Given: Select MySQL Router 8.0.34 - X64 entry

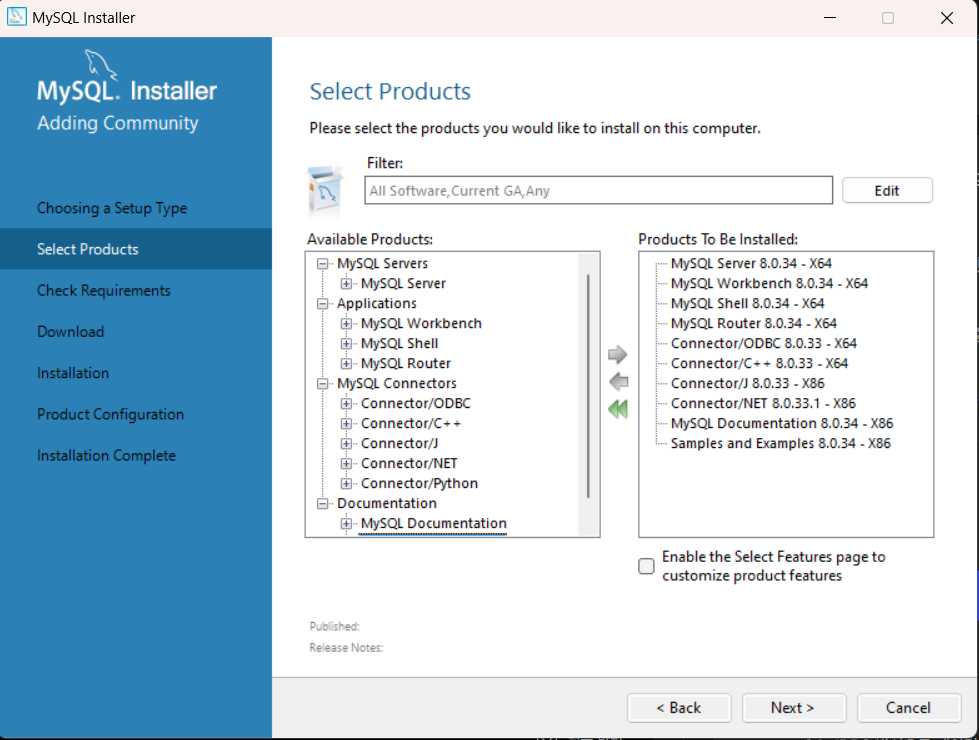Looking at the screenshot, I should (754, 323).
